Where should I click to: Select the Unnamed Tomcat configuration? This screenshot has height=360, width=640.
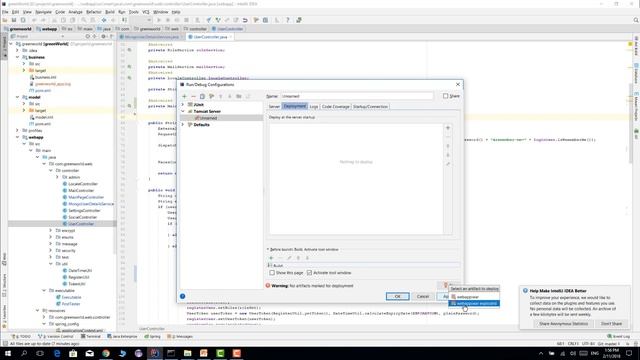tap(222, 118)
